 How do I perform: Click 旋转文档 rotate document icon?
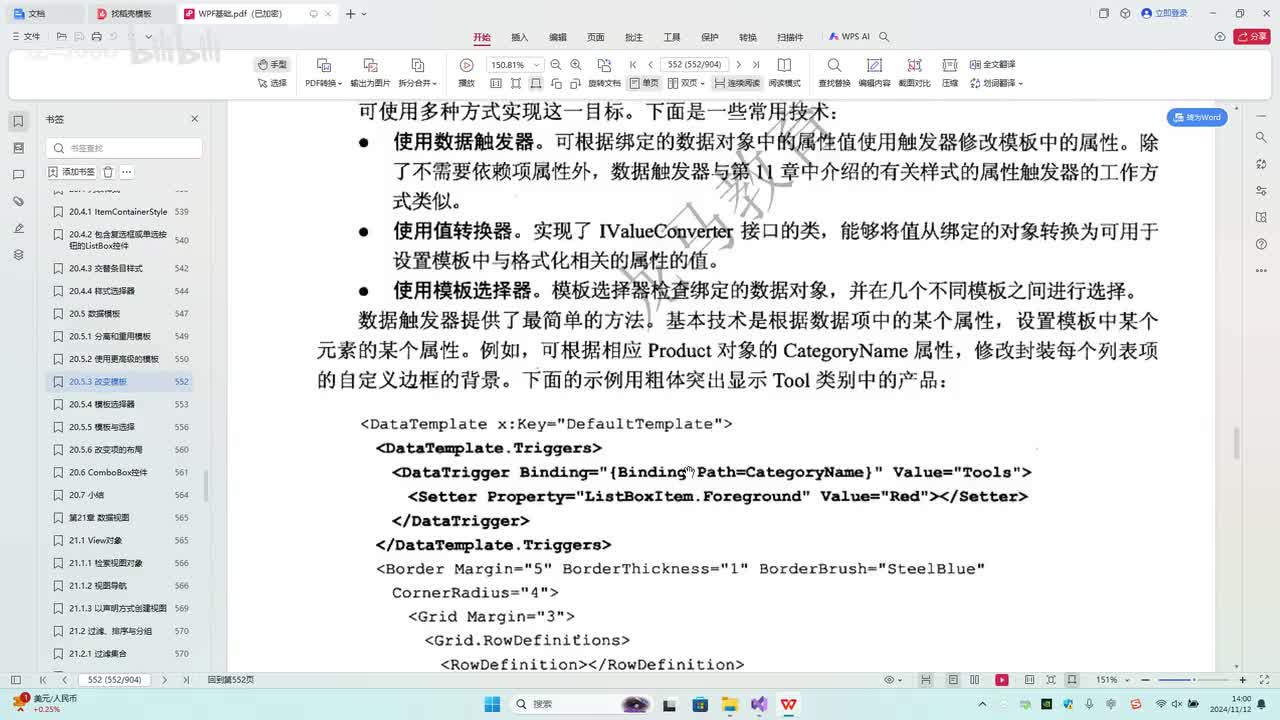tap(604, 65)
